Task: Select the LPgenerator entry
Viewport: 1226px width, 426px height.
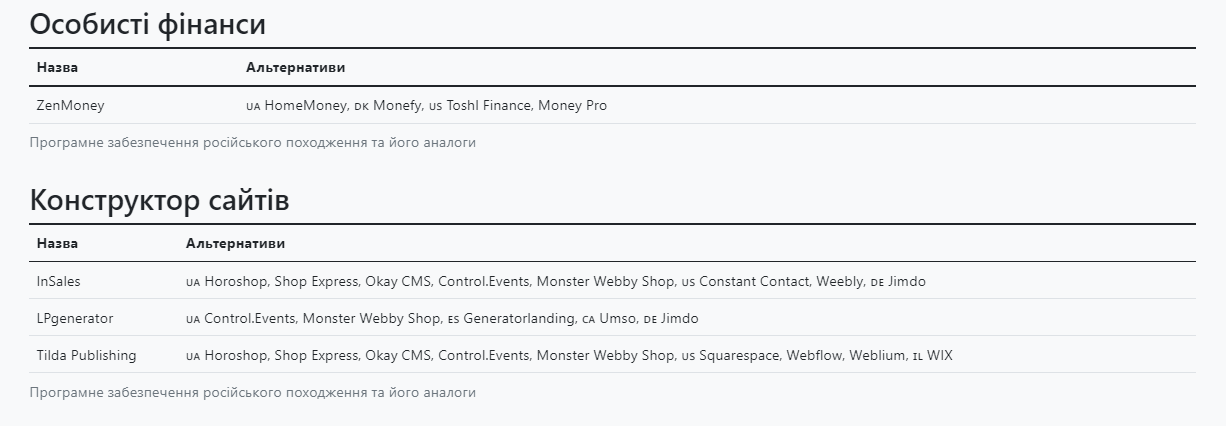Action: pos(75,318)
